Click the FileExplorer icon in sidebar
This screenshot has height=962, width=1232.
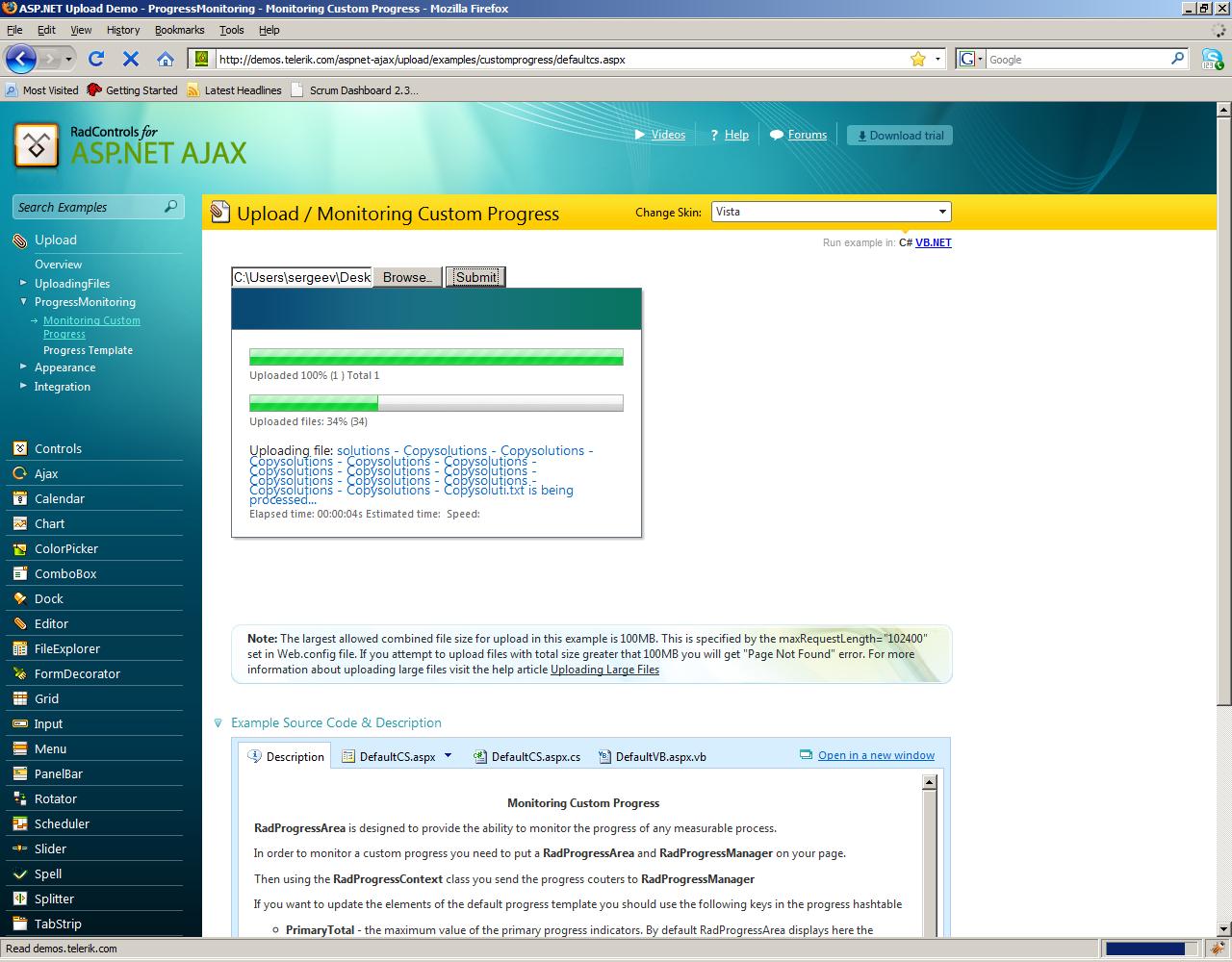click(19, 648)
